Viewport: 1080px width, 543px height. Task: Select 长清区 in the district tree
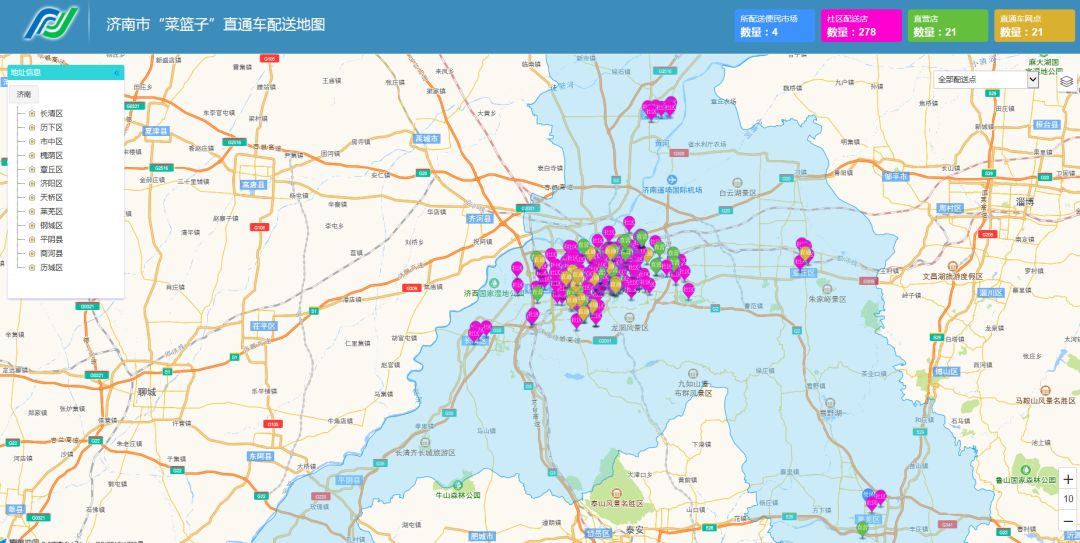51,114
